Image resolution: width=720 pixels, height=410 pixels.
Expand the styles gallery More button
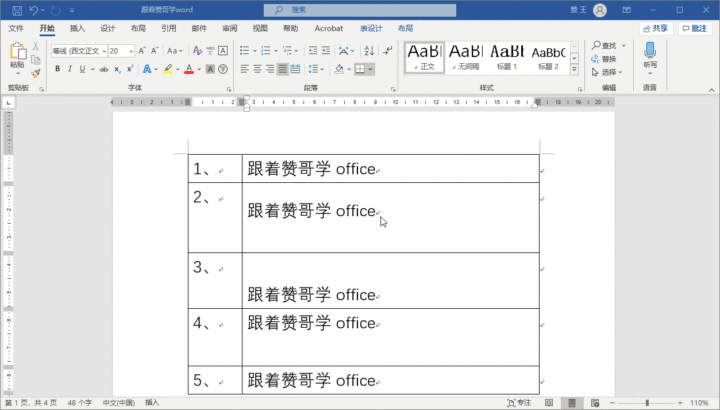point(574,69)
